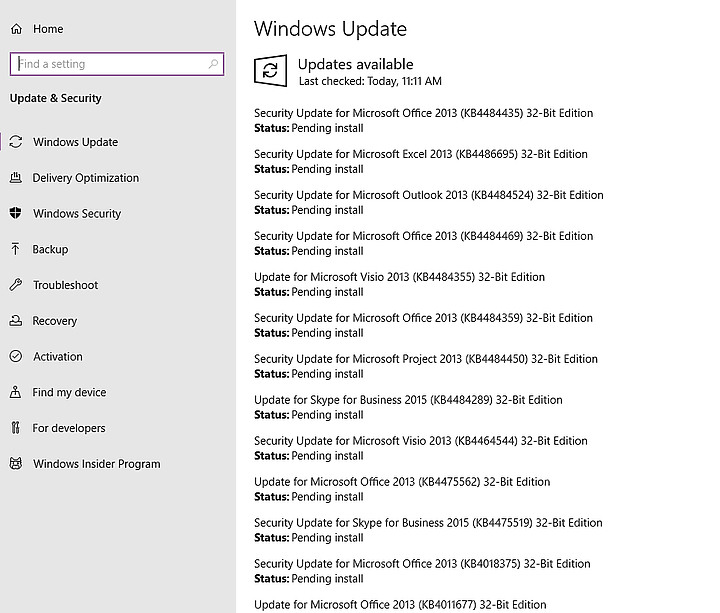Click the Backup upward arrow icon

point(16,249)
